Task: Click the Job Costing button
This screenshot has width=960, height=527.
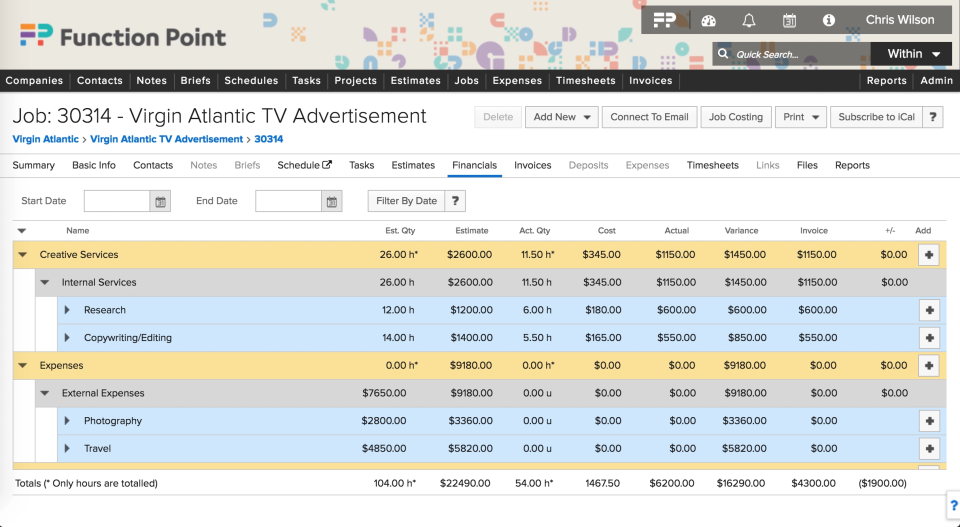Action: (x=735, y=117)
